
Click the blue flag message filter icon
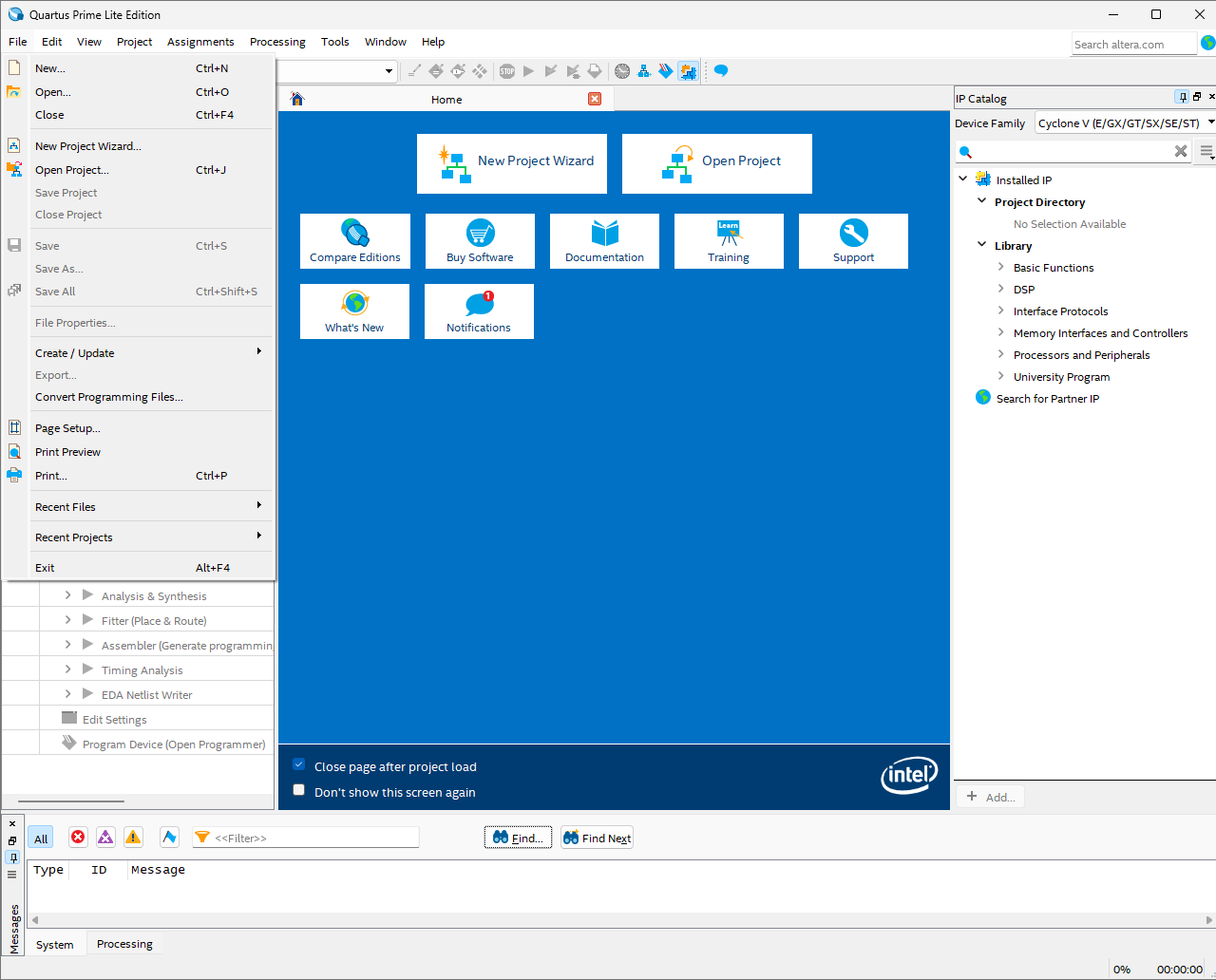[169, 837]
